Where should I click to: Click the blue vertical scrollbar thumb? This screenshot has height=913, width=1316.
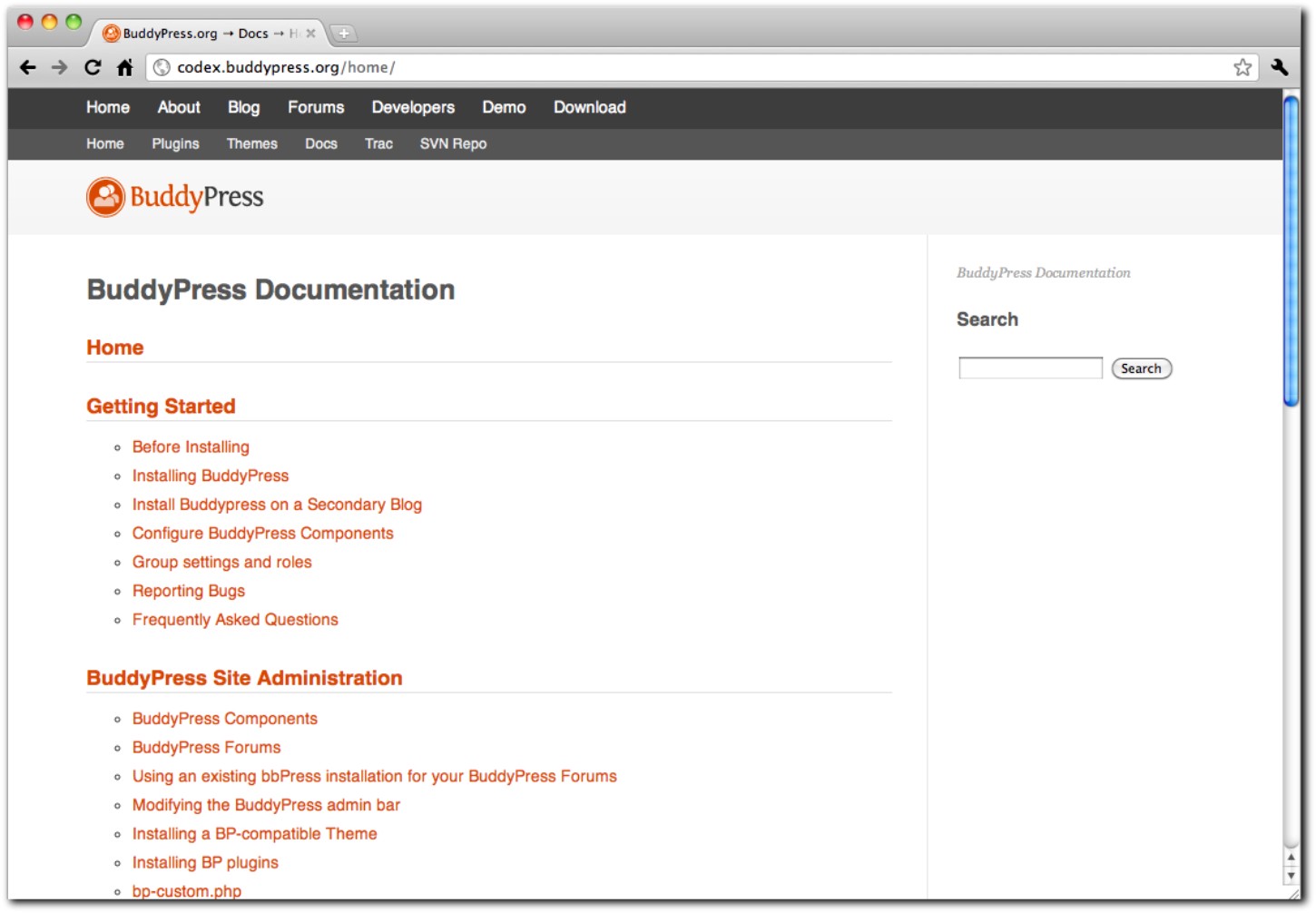tap(1291, 250)
